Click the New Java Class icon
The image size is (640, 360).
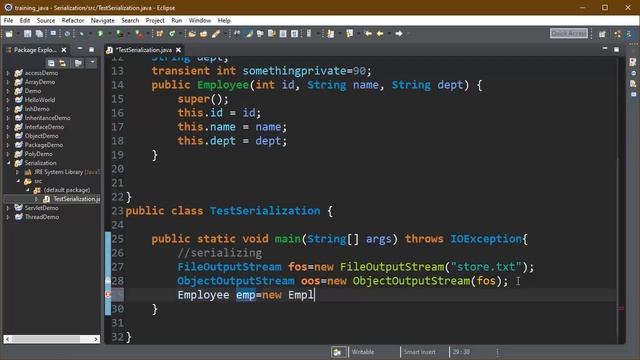click(172, 33)
